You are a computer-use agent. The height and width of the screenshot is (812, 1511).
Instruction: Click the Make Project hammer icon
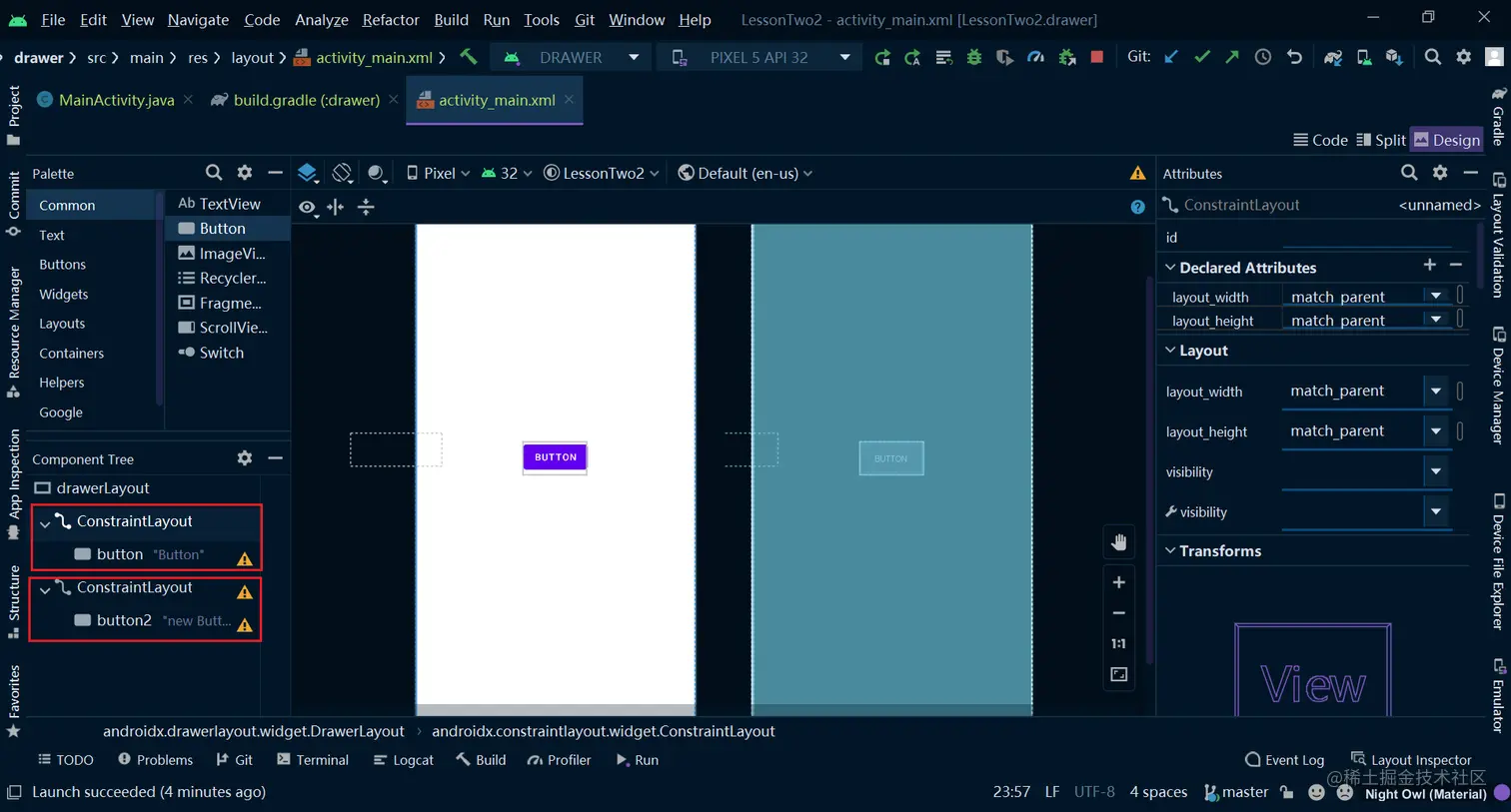coord(469,57)
